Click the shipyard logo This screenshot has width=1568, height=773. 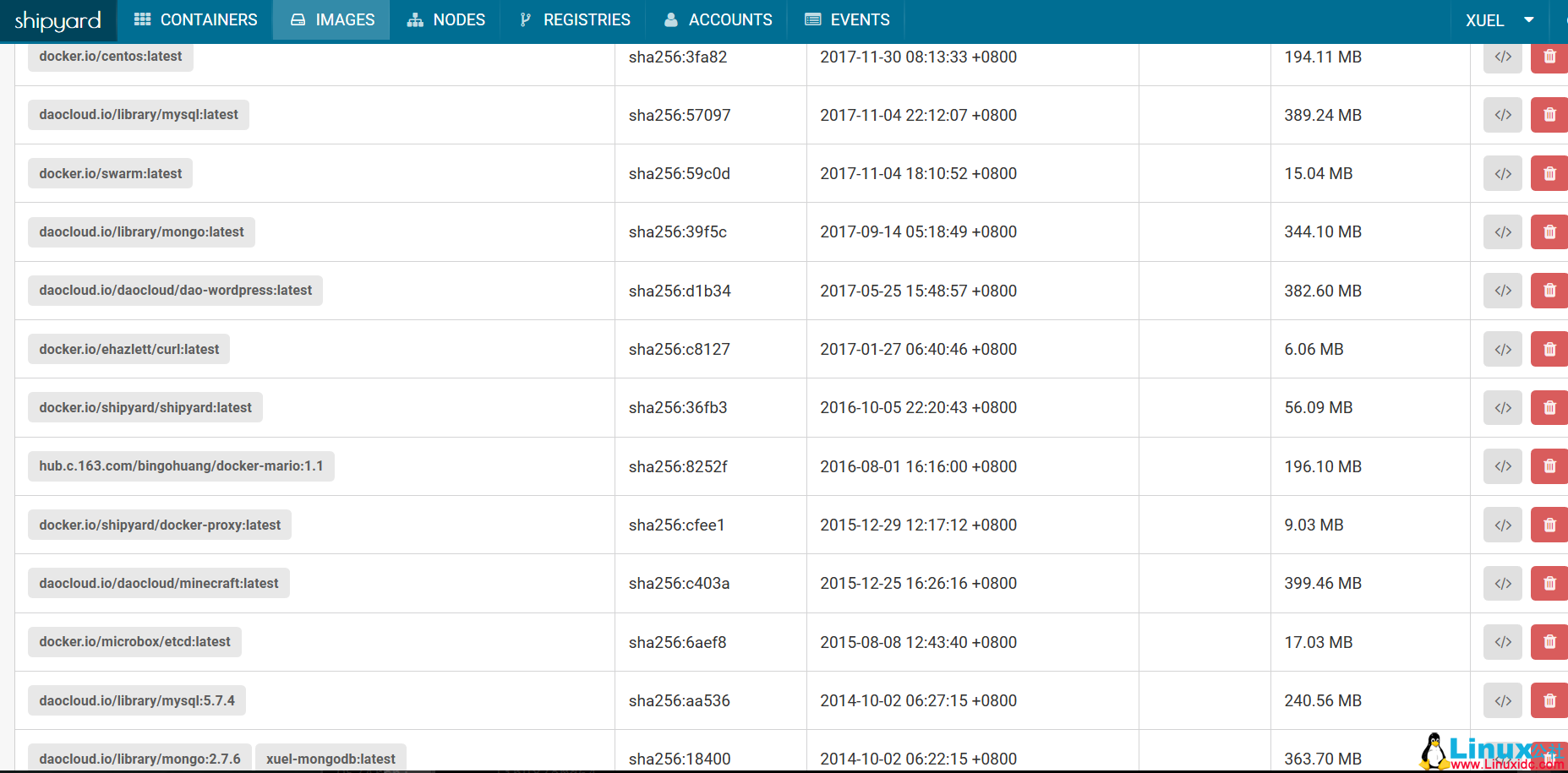56,19
